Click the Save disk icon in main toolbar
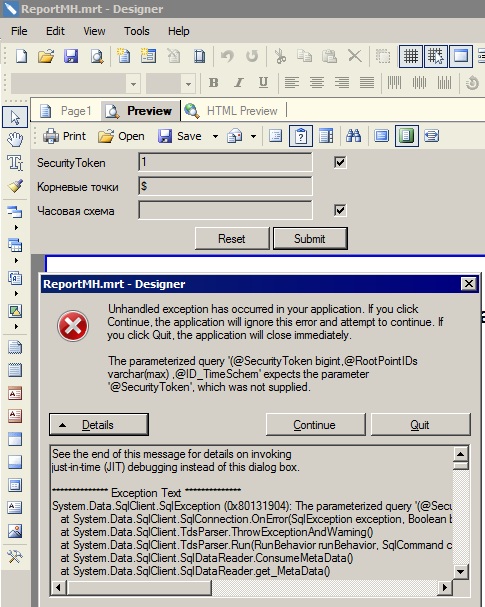 [x=71, y=57]
